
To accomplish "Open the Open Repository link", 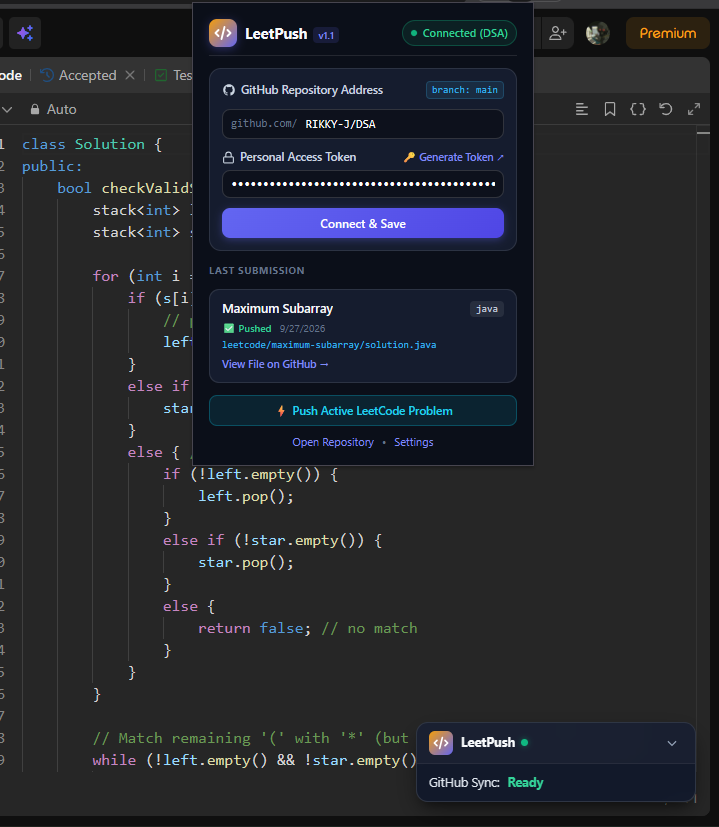I will pyautogui.click(x=333, y=442).
